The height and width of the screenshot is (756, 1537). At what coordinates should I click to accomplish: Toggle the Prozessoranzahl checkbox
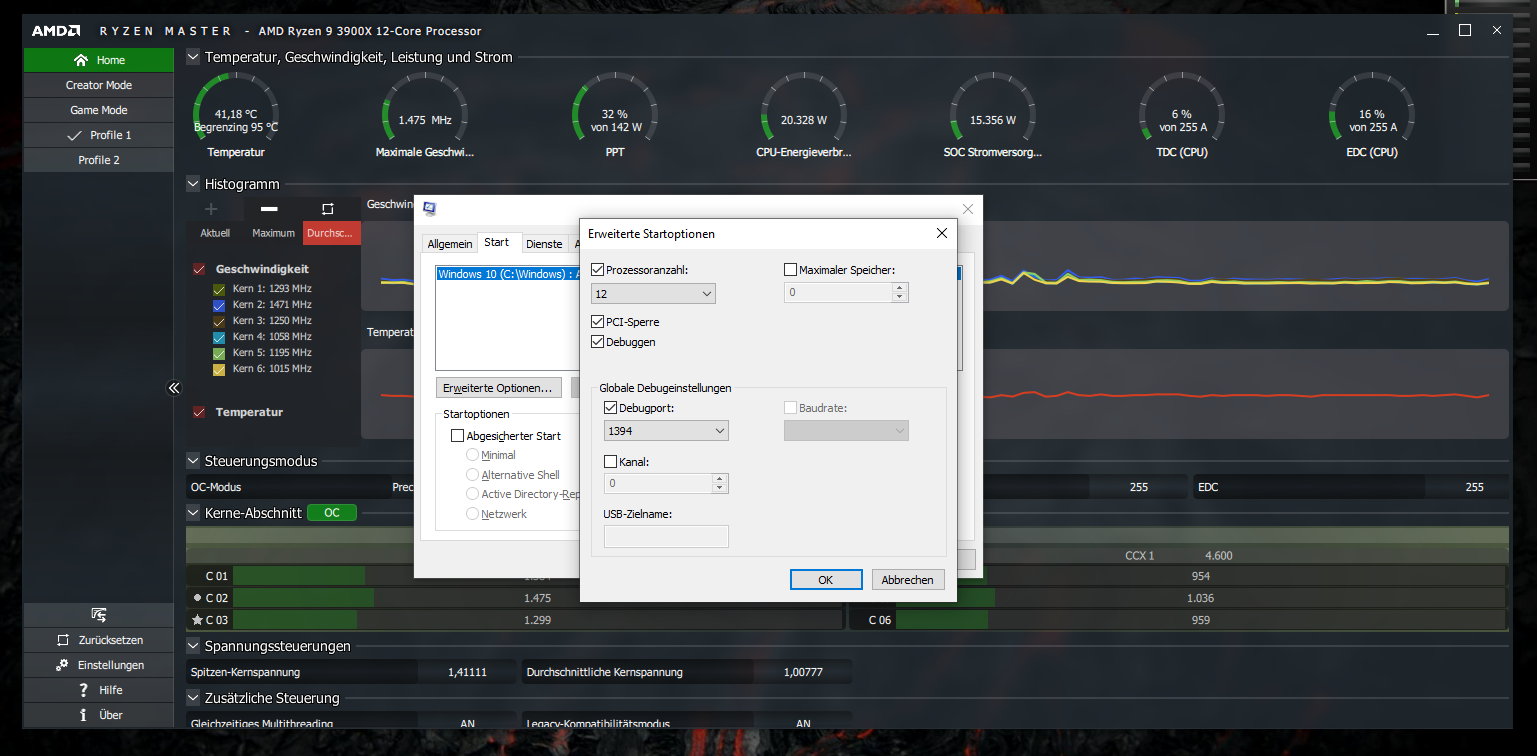[598, 270]
